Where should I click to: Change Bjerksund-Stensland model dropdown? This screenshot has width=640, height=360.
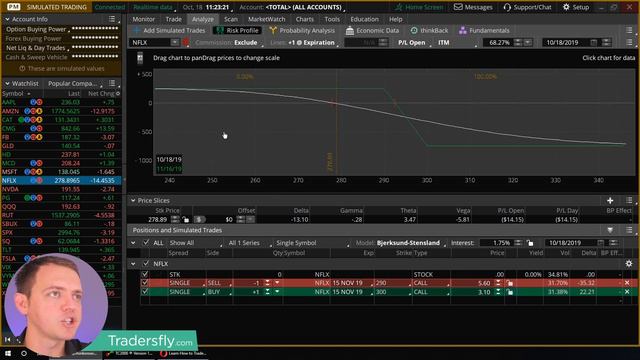(411, 243)
